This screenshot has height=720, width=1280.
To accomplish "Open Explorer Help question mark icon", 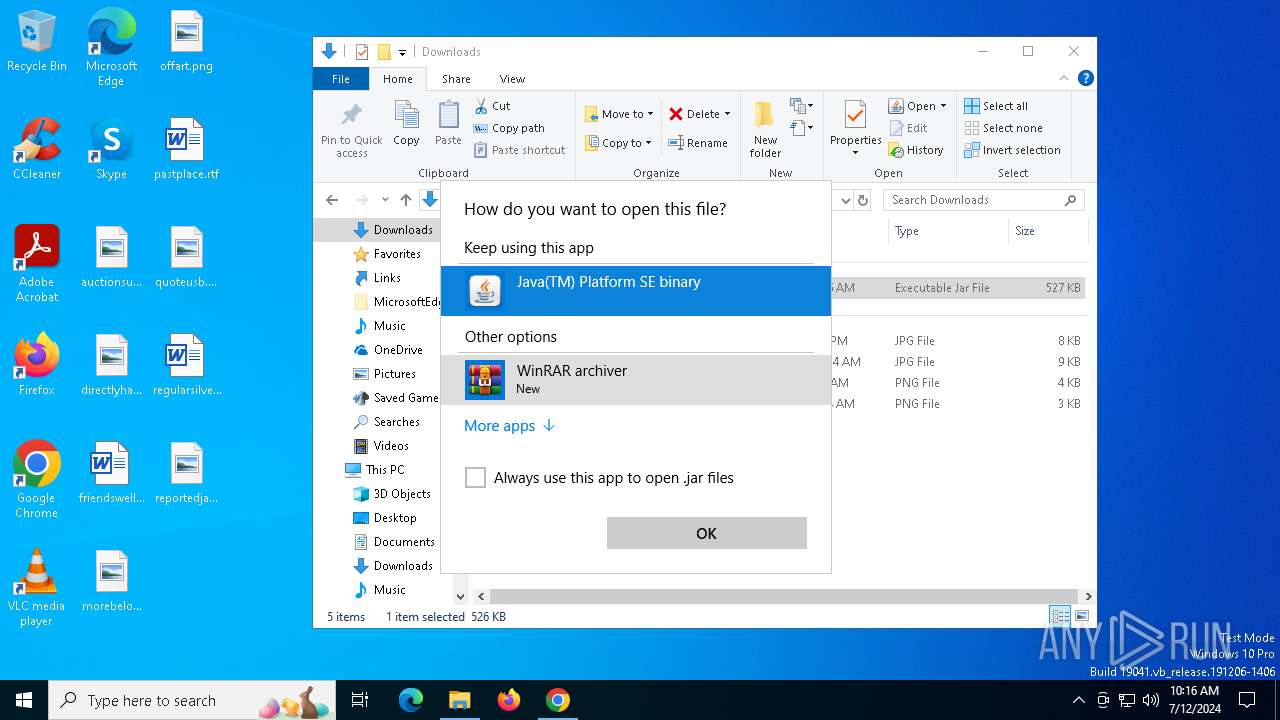I will [x=1085, y=78].
